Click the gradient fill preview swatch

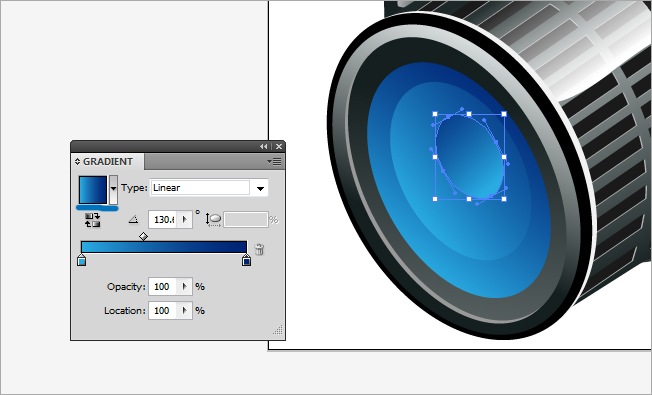[93, 190]
